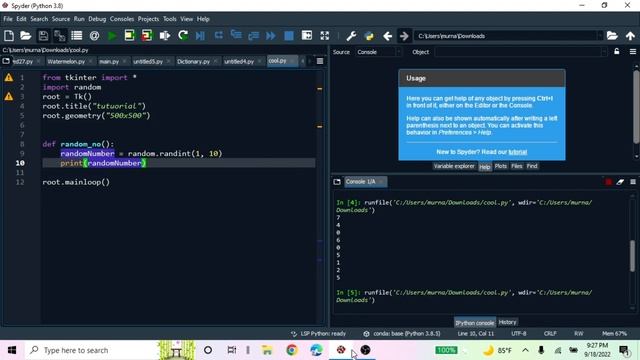
Task: Click warning icon on line 3
Action: pos(9,96)
